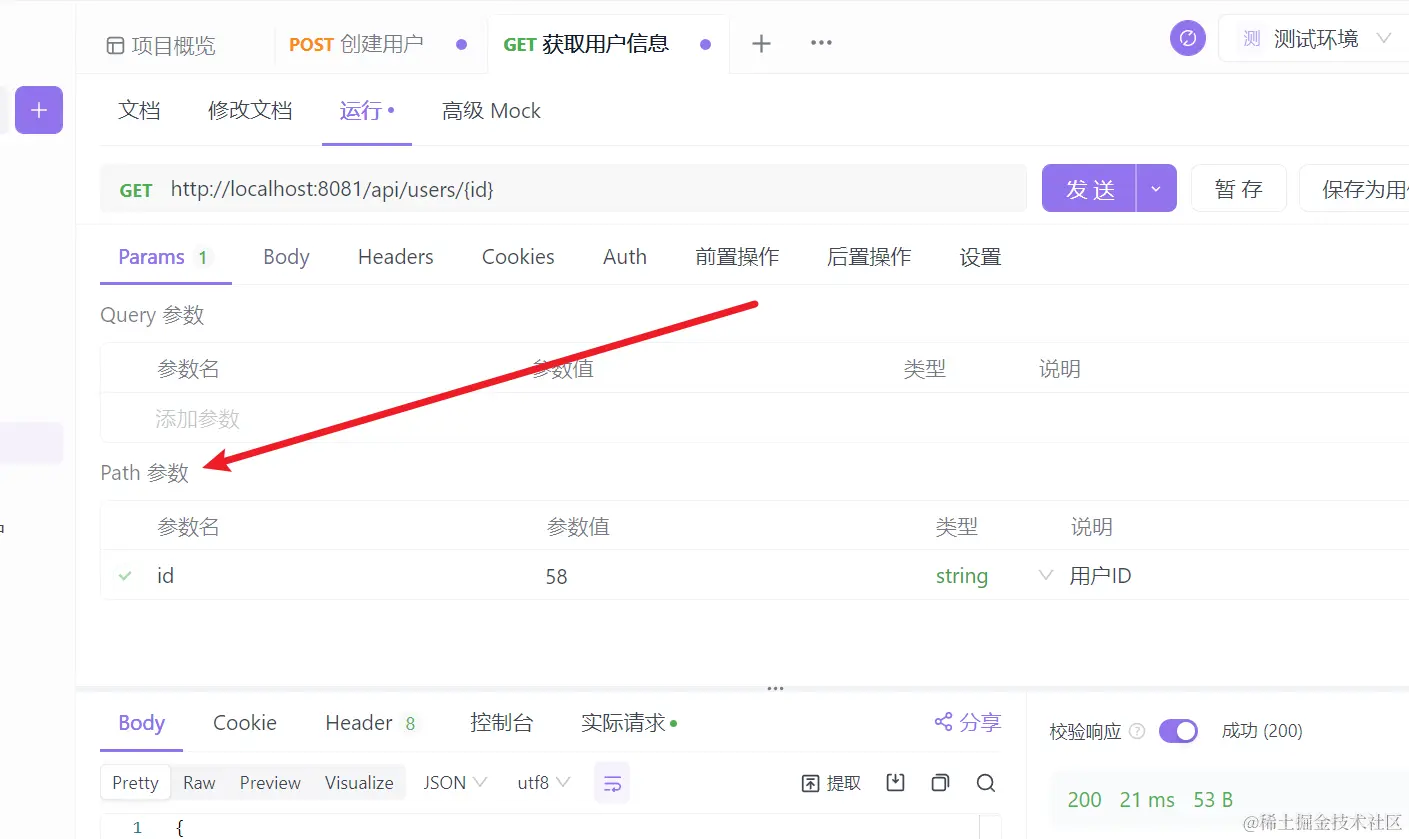Open the 控制台 console tab
Screen dimensions: 1409x839
click(x=501, y=723)
